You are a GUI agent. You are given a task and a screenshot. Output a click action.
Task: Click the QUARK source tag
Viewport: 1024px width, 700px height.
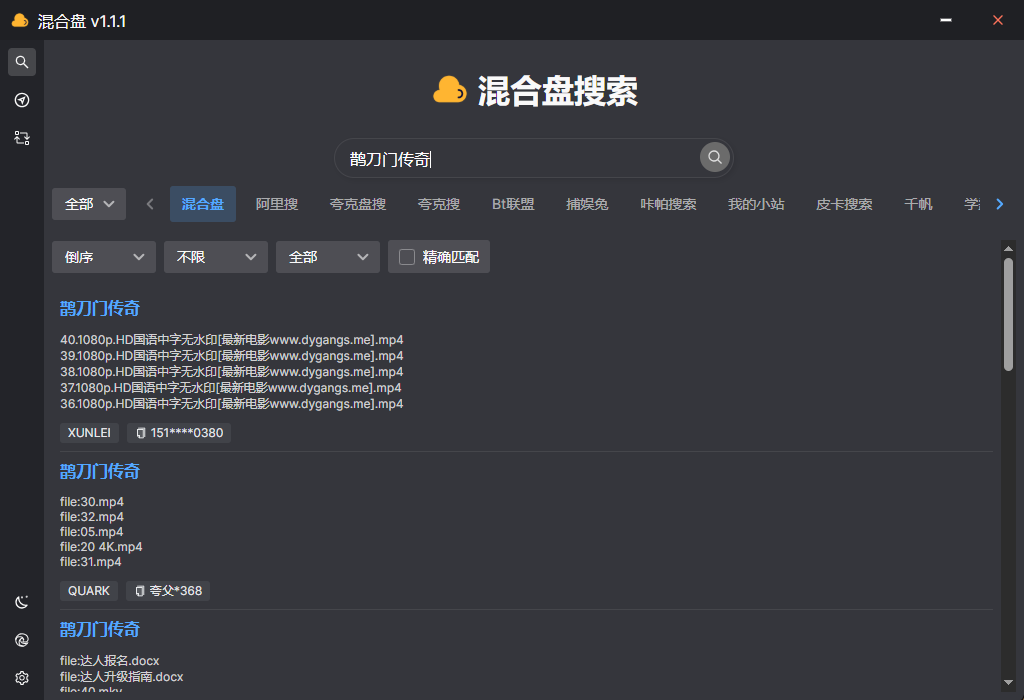89,591
